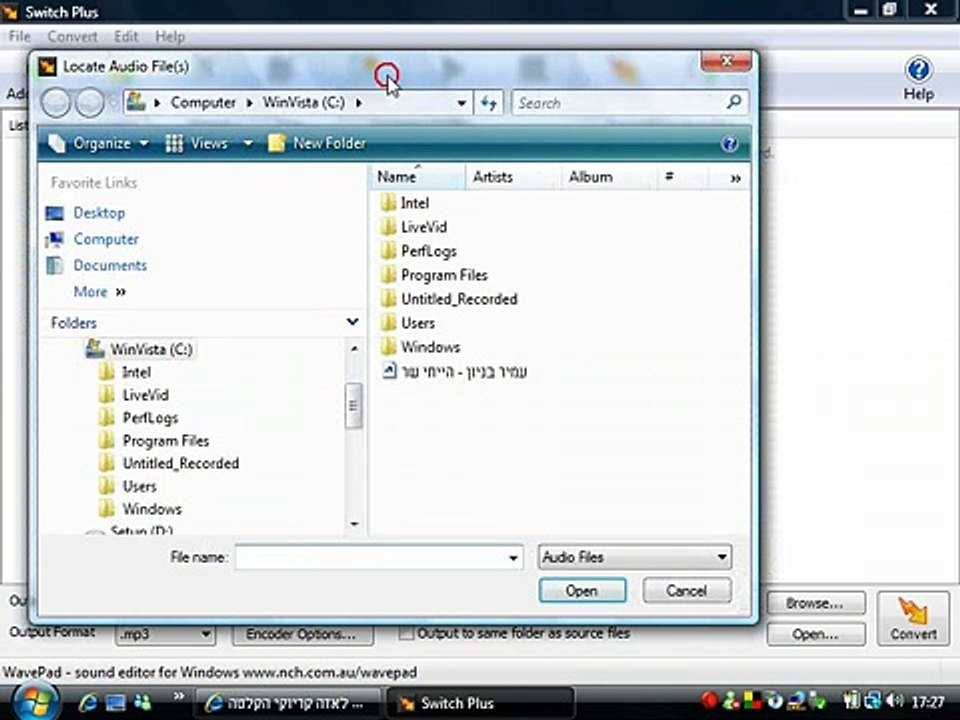Click the folder tree scroll down arrow
The width and height of the screenshot is (960, 720).
coord(354,524)
